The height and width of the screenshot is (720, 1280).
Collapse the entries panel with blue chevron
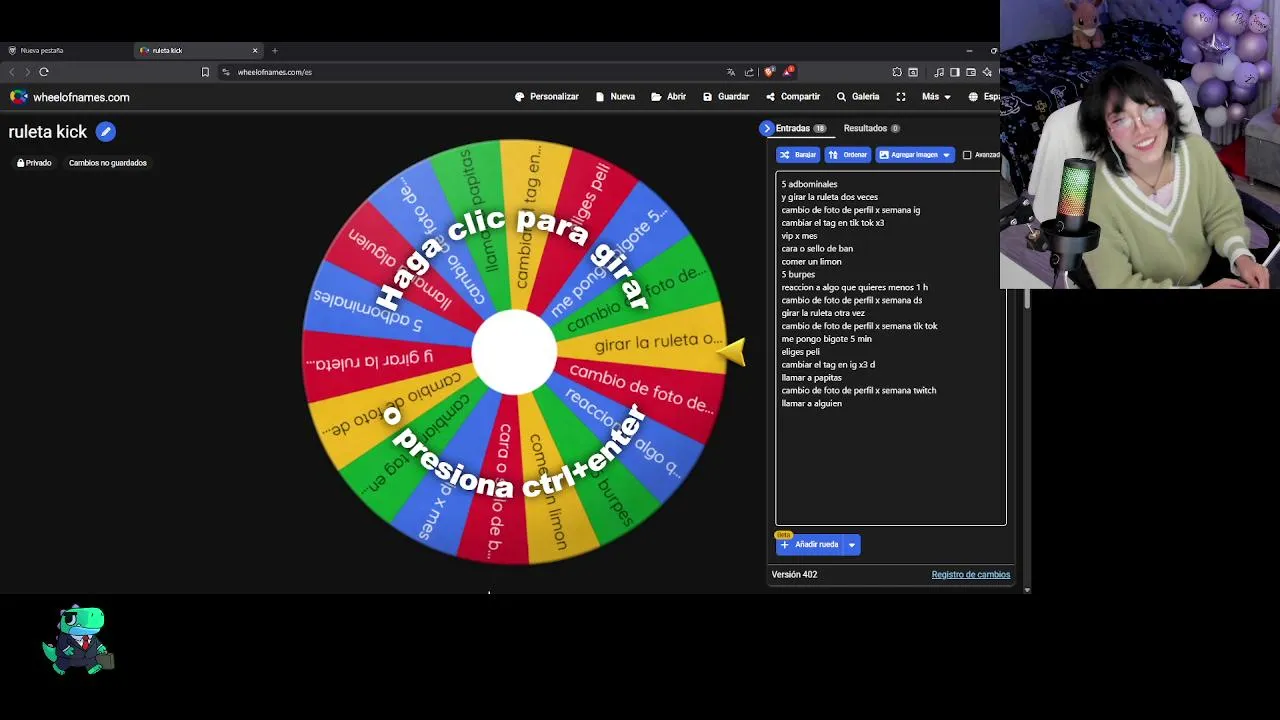[x=767, y=128]
